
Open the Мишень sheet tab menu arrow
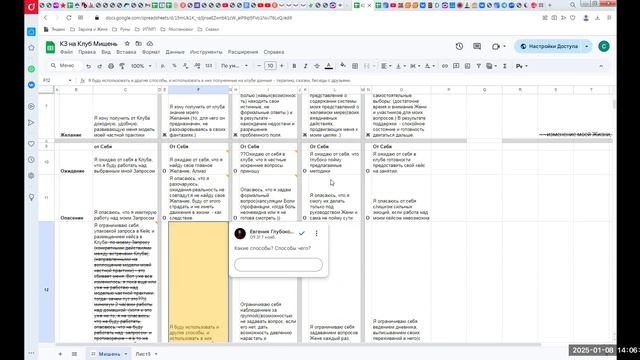(126, 354)
